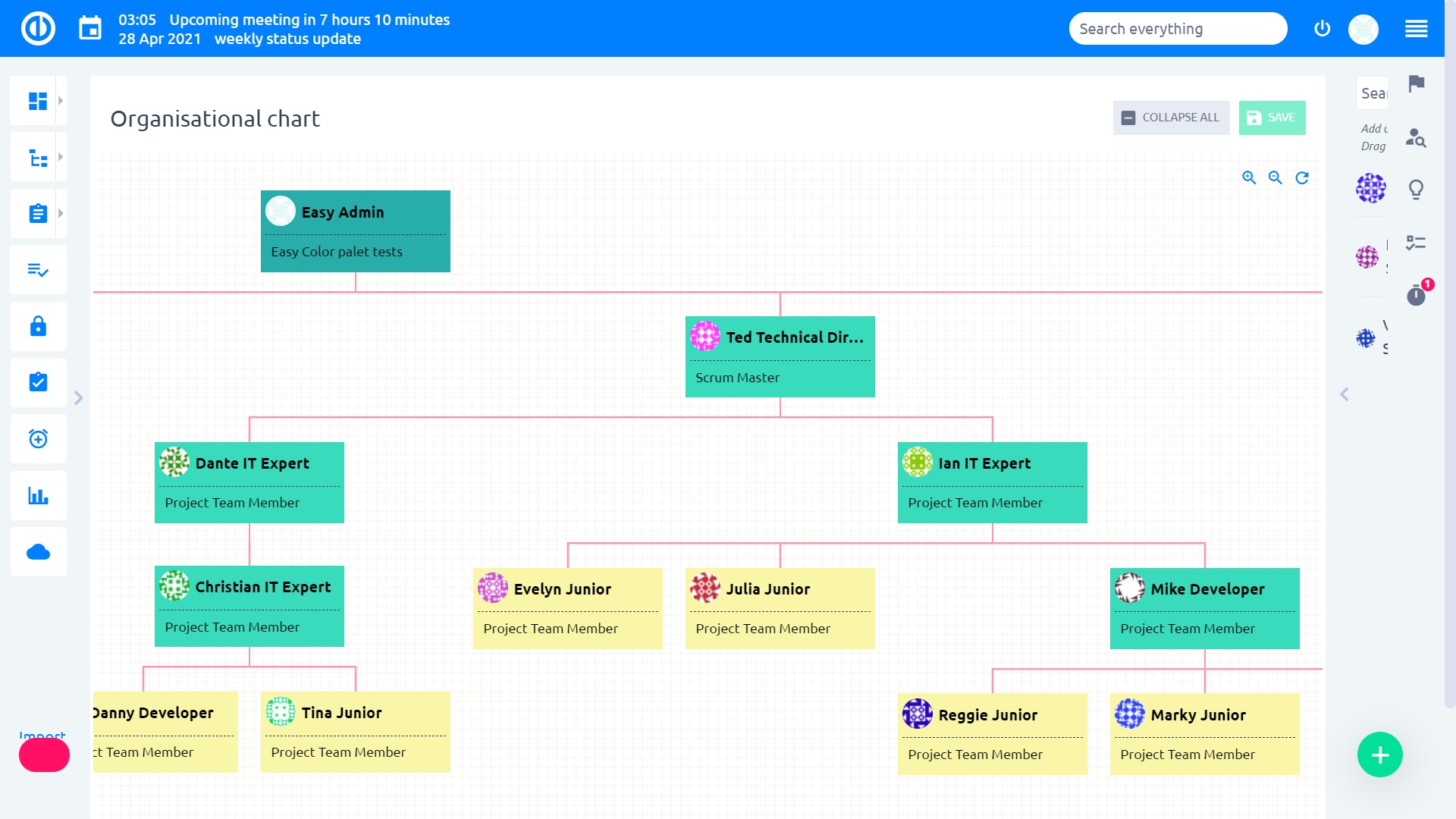The height and width of the screenshot is (819, 1456).
Task: Click the SAVE button
Action: [x=1272, y=118]
